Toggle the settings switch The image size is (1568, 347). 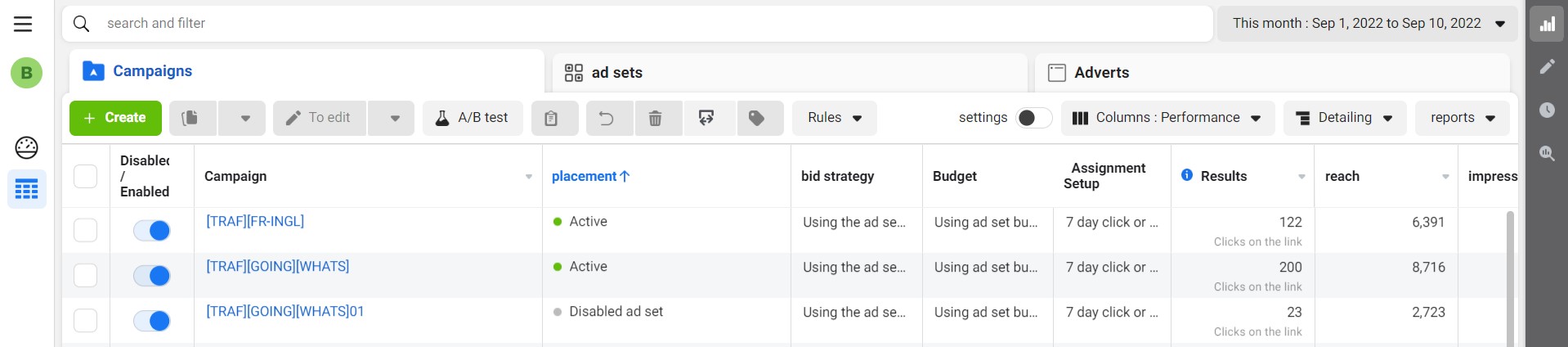[1033, 118]
